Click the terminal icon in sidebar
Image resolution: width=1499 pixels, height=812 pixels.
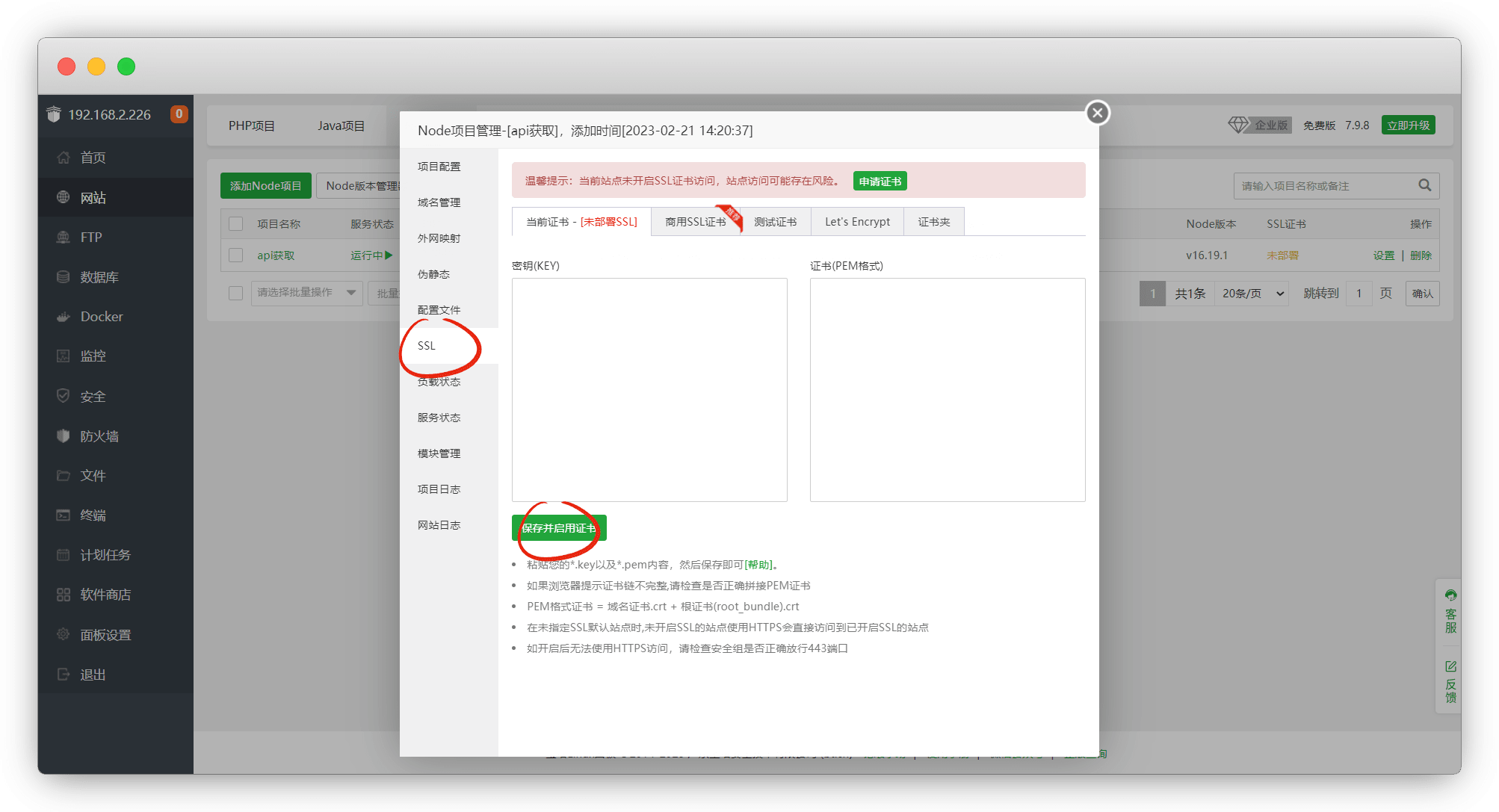tap(64, 515)
